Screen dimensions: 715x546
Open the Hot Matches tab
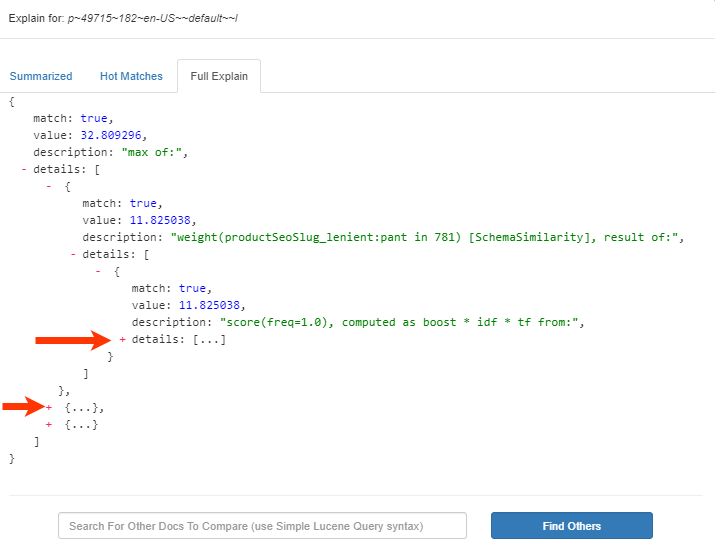point(131,76)
